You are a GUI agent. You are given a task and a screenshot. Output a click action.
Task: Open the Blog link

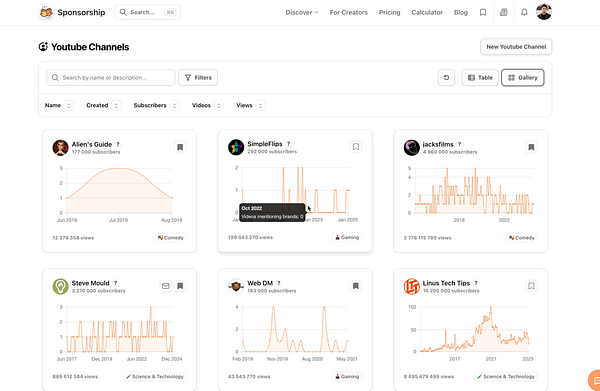click(461, 13)
